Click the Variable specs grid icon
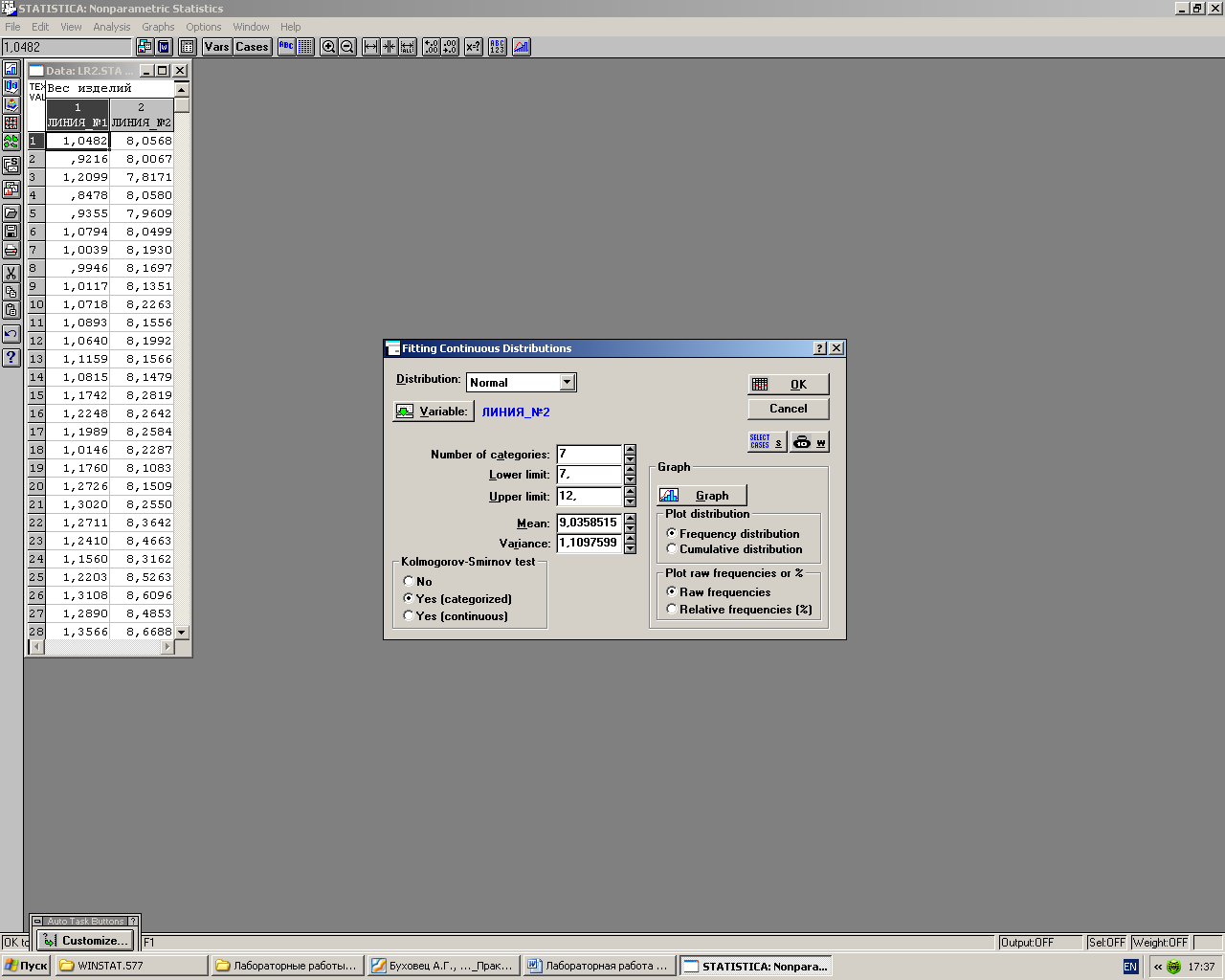This screenshot has height=980, width=1225. click(188, 47)
